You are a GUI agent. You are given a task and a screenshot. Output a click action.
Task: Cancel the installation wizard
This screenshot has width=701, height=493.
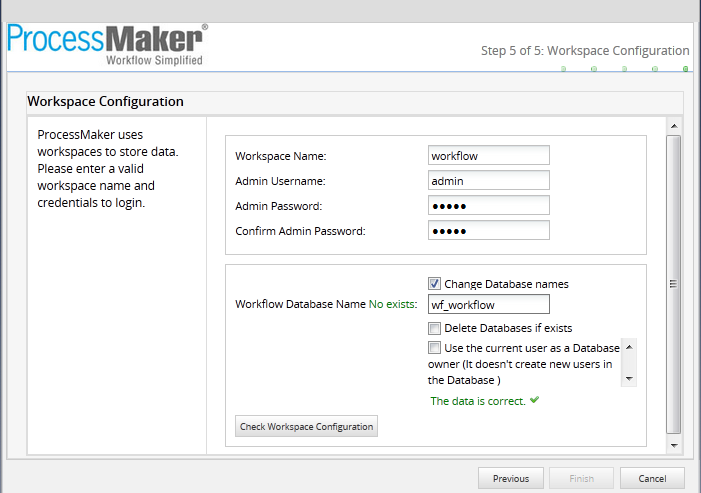point(651,478)
